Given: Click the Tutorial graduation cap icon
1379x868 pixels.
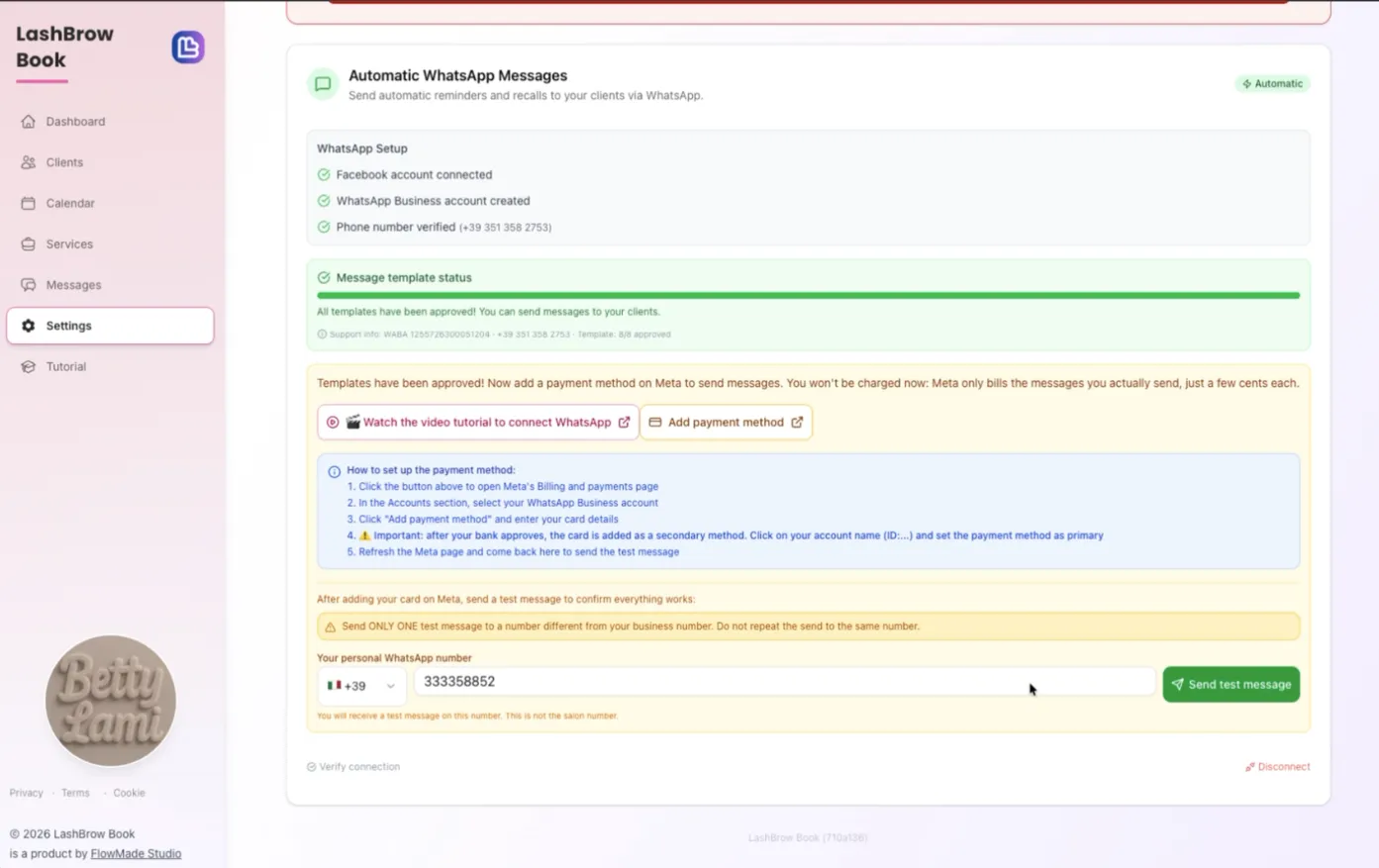Looking at the screenshot, I should [28, 366].
